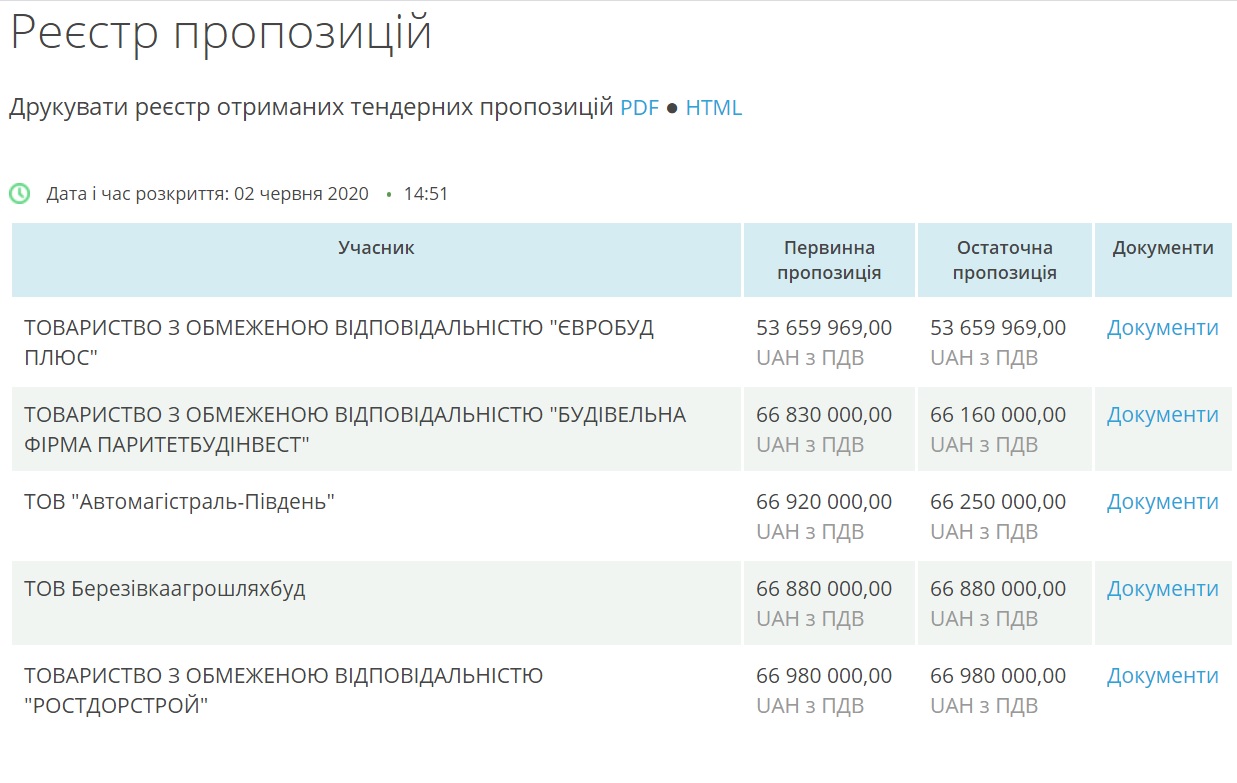
Task: Open Документи for ПАРИТЕТБУДІНВЕСТ row
Action: coord(1163,415)
